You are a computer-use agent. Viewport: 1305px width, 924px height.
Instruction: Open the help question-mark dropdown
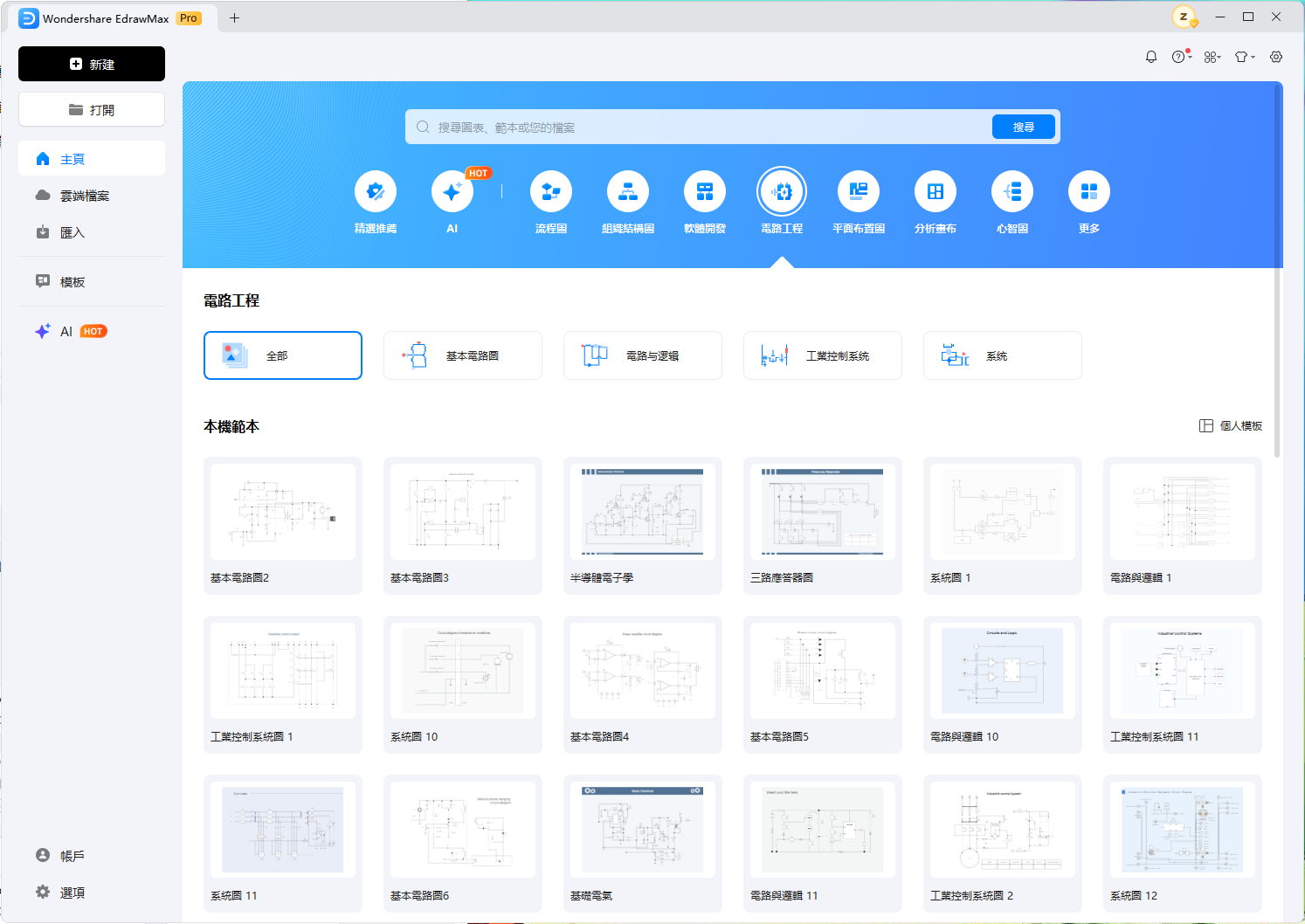click(1181, 57)
